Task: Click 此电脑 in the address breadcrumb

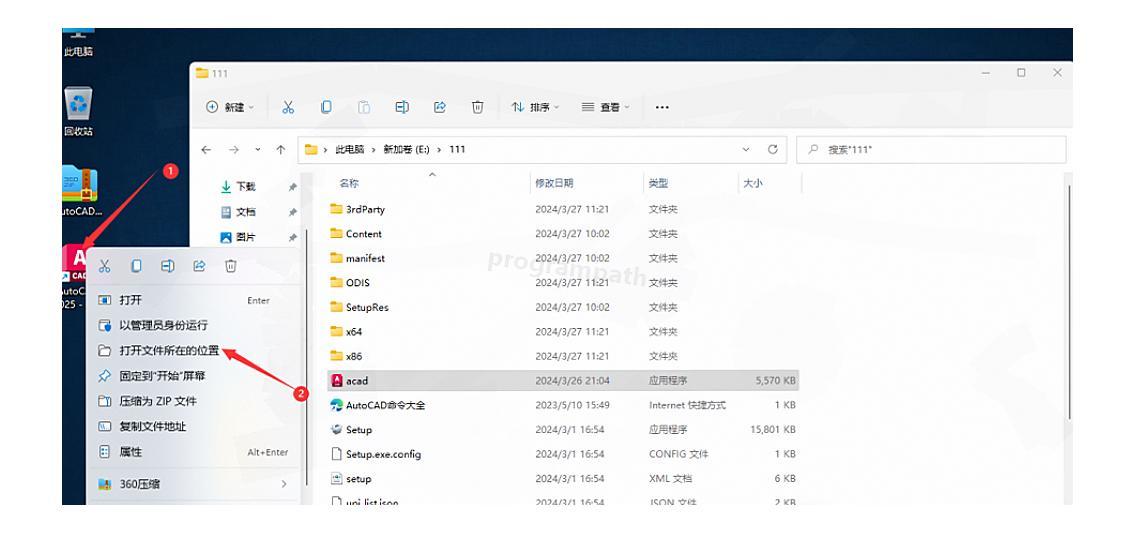Action: (x=351, y=149)
